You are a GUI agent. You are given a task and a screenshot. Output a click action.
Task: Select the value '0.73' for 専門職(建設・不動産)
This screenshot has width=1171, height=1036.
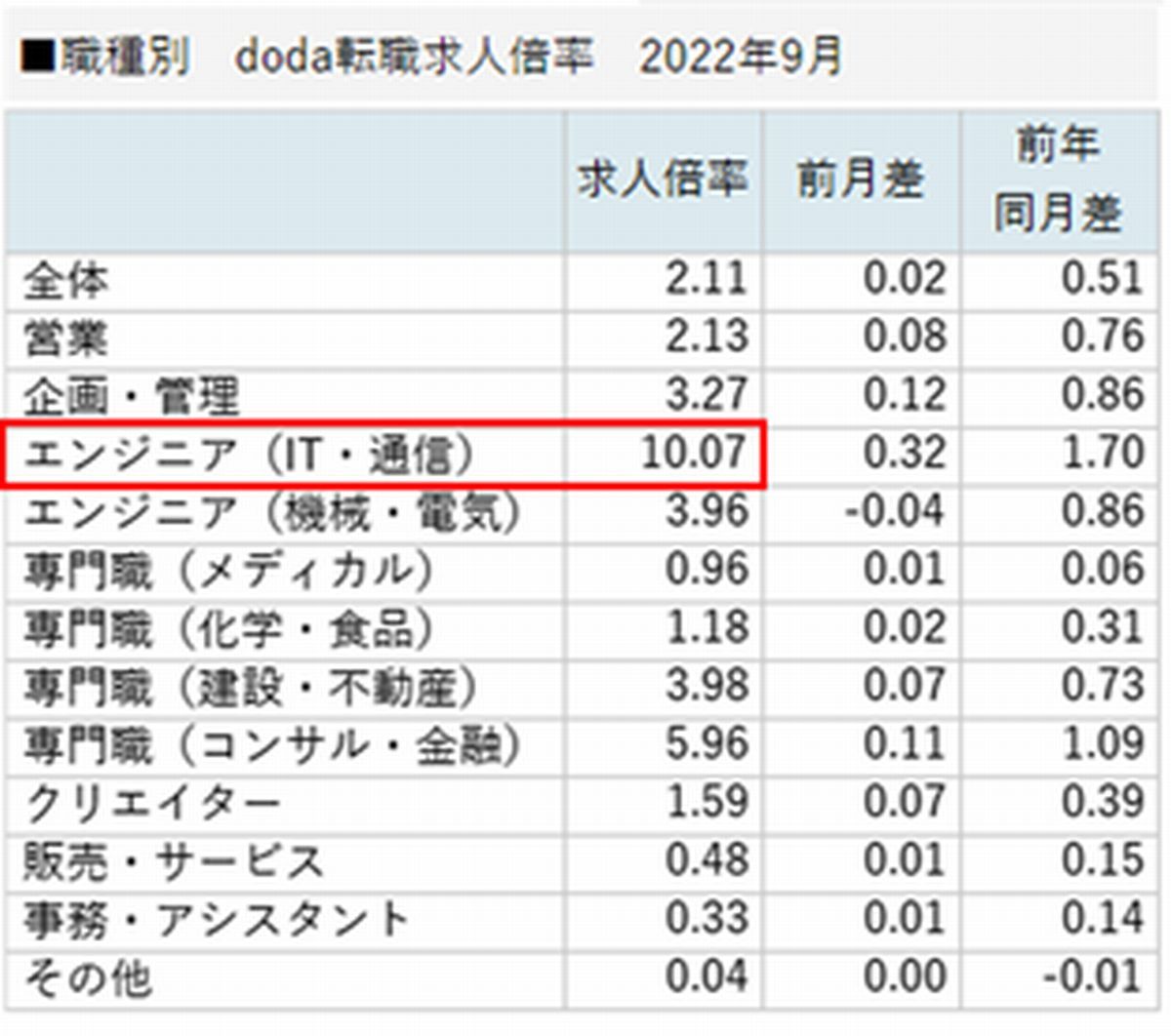coord(1103,685)
